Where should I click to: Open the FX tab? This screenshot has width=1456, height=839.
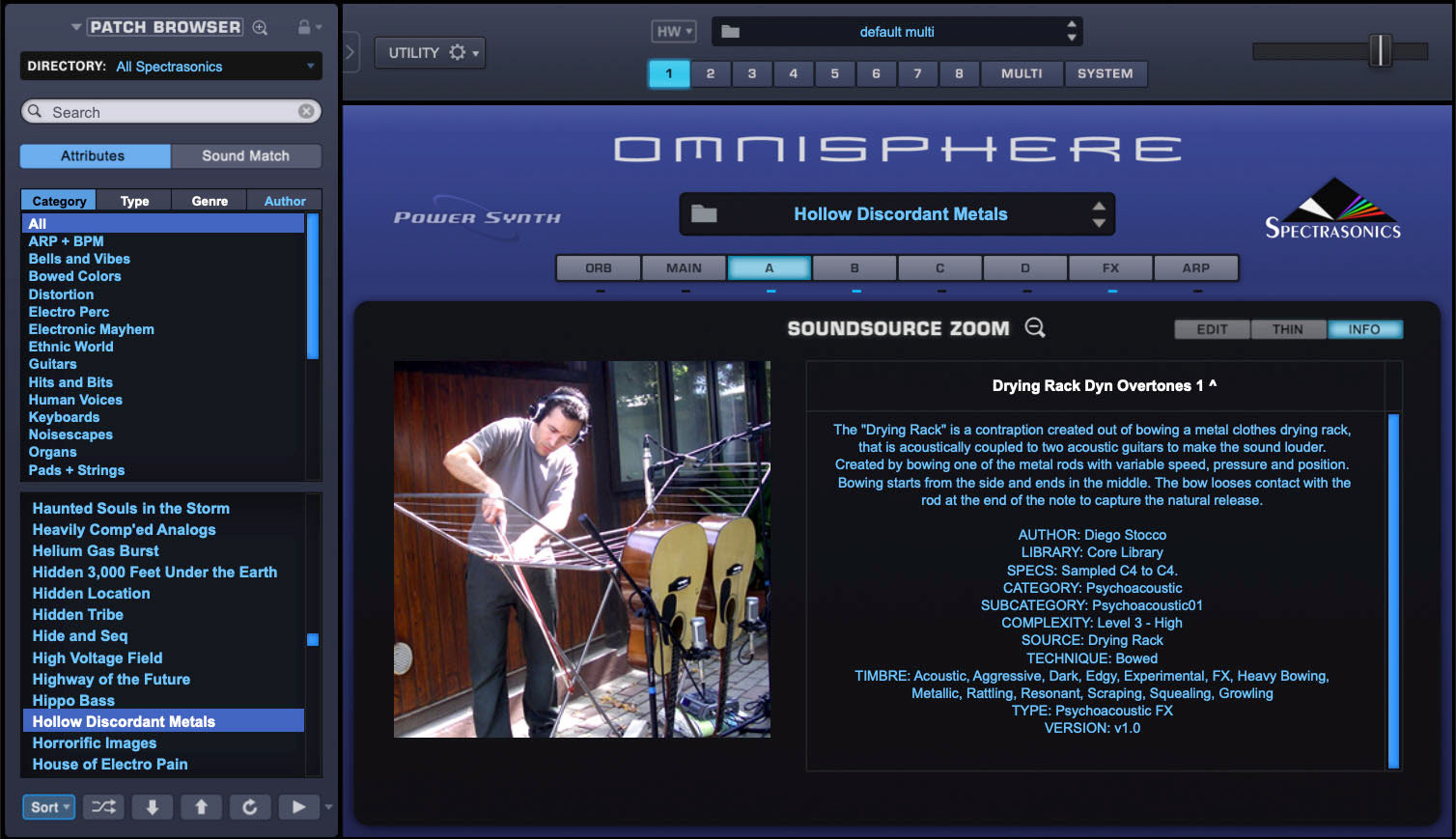point(1111,267)
